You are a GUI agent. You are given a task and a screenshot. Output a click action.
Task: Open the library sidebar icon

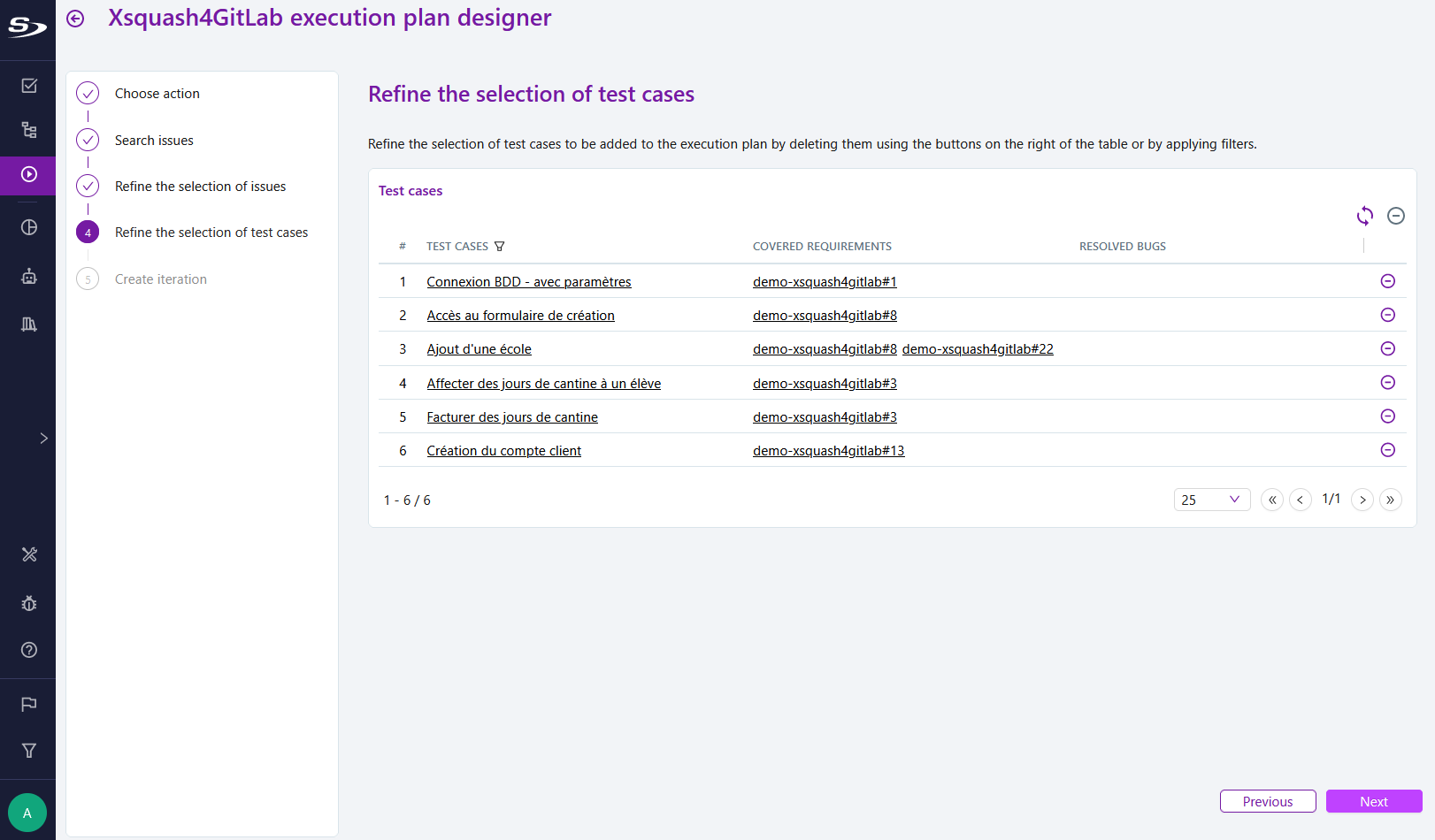click(29, 325)
